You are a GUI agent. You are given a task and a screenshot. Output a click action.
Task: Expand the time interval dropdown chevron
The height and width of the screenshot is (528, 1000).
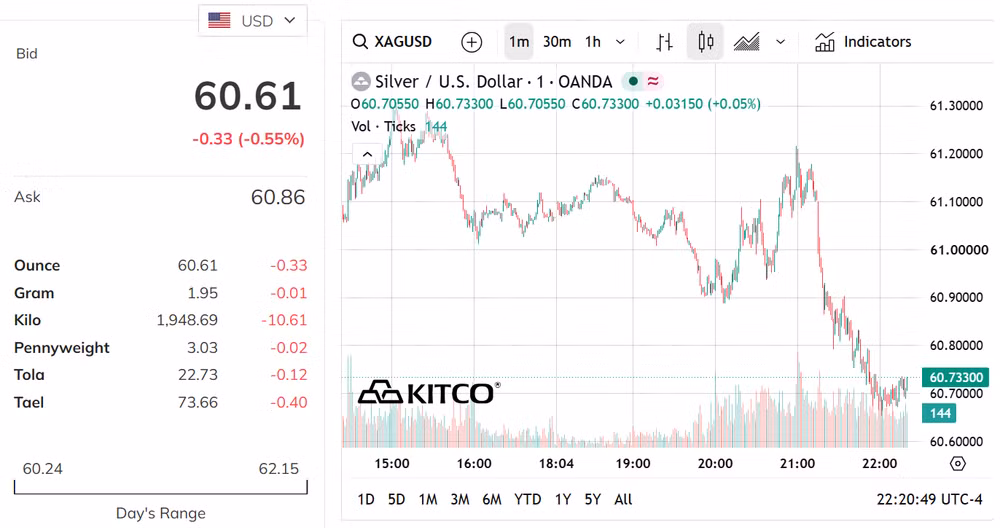[620, 42]
